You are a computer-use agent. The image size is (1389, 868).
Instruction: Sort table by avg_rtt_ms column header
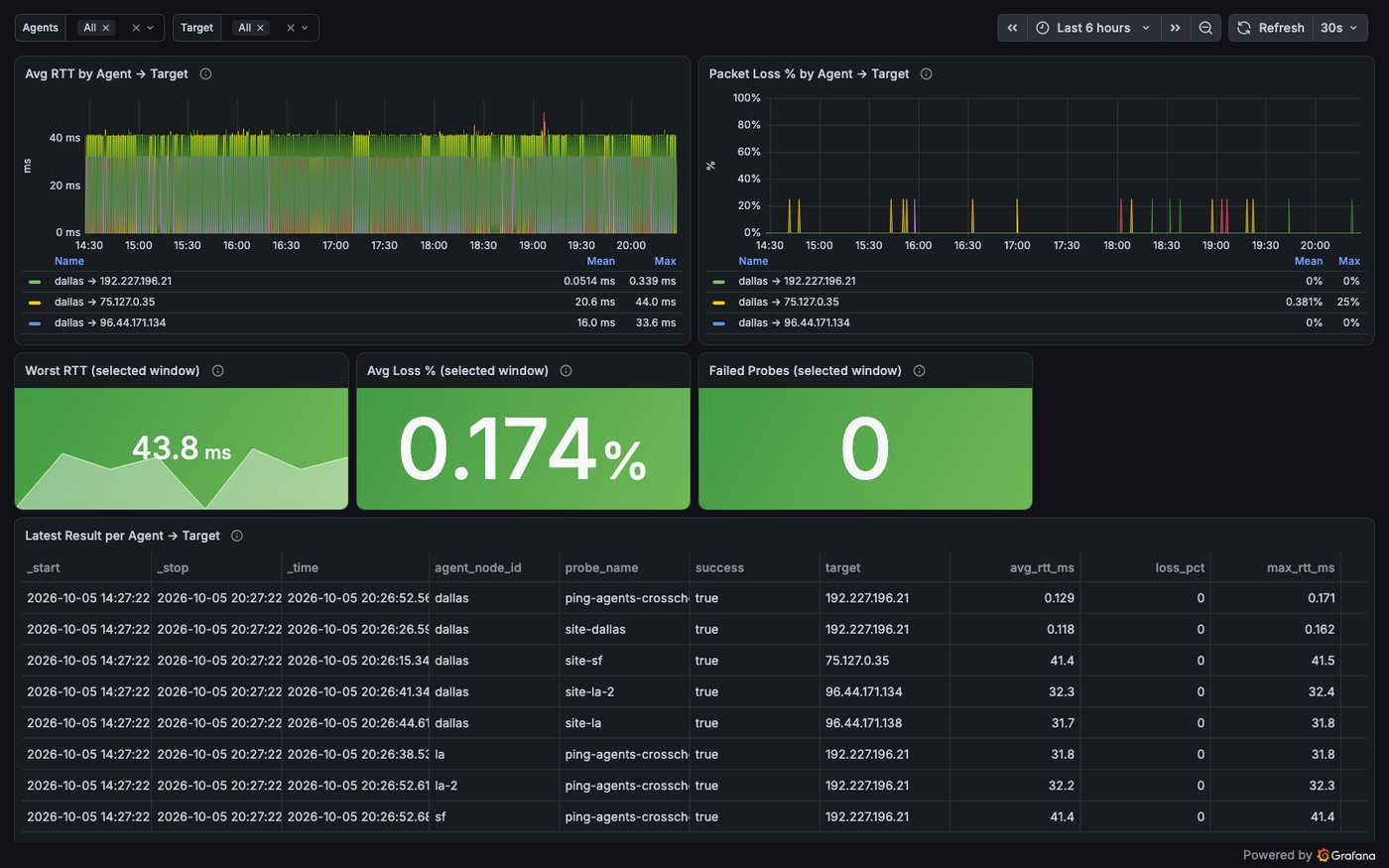tap(1042, 567)
